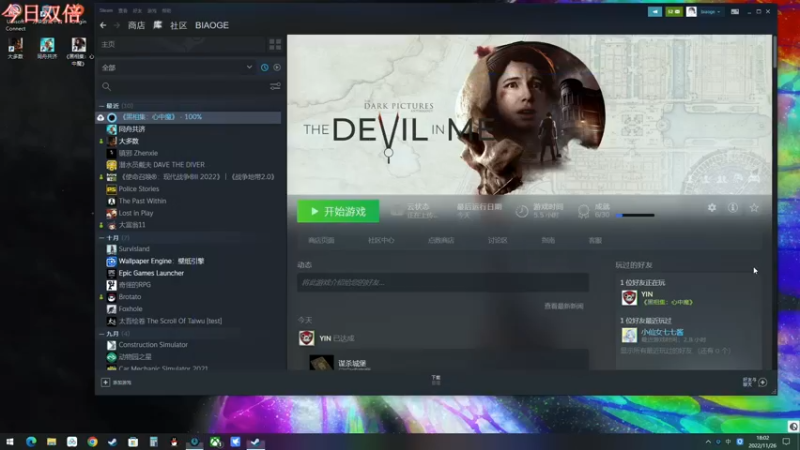Viewport: 800px width, 450px height.
Task: Click the 主页 library home button
Action: coord(182,44)
